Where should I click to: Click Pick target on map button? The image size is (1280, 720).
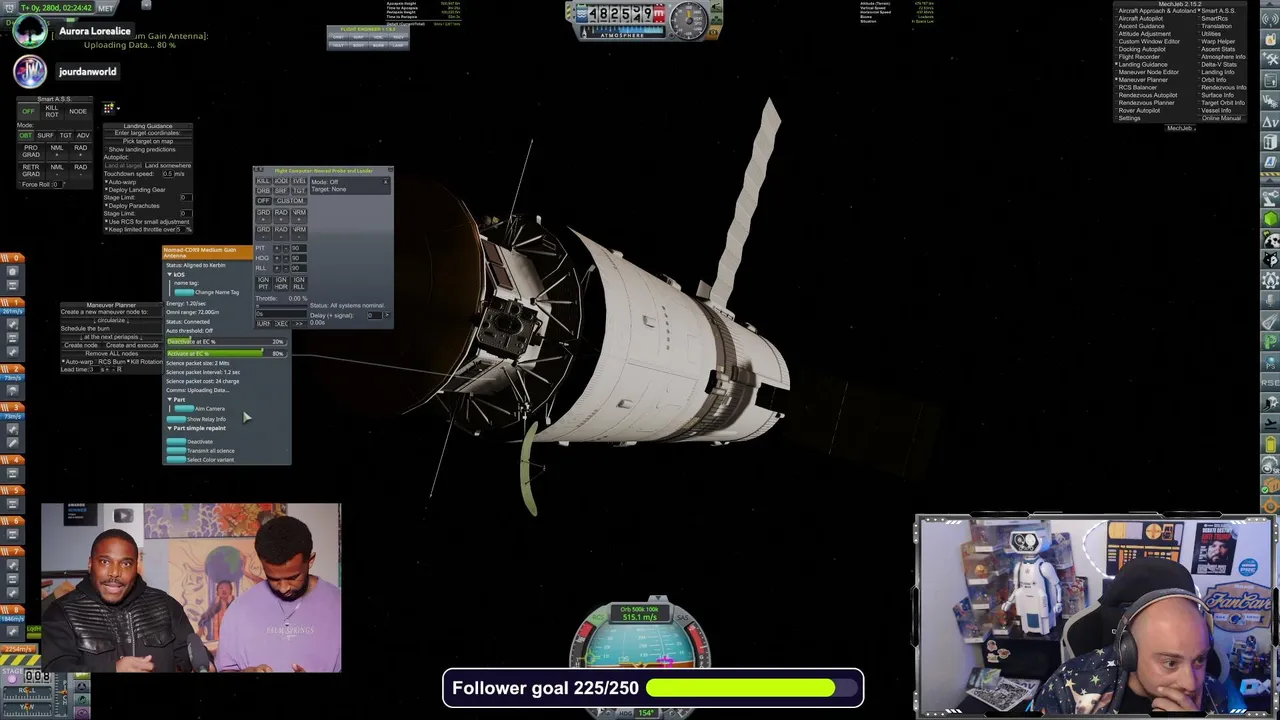click(148, 141)
